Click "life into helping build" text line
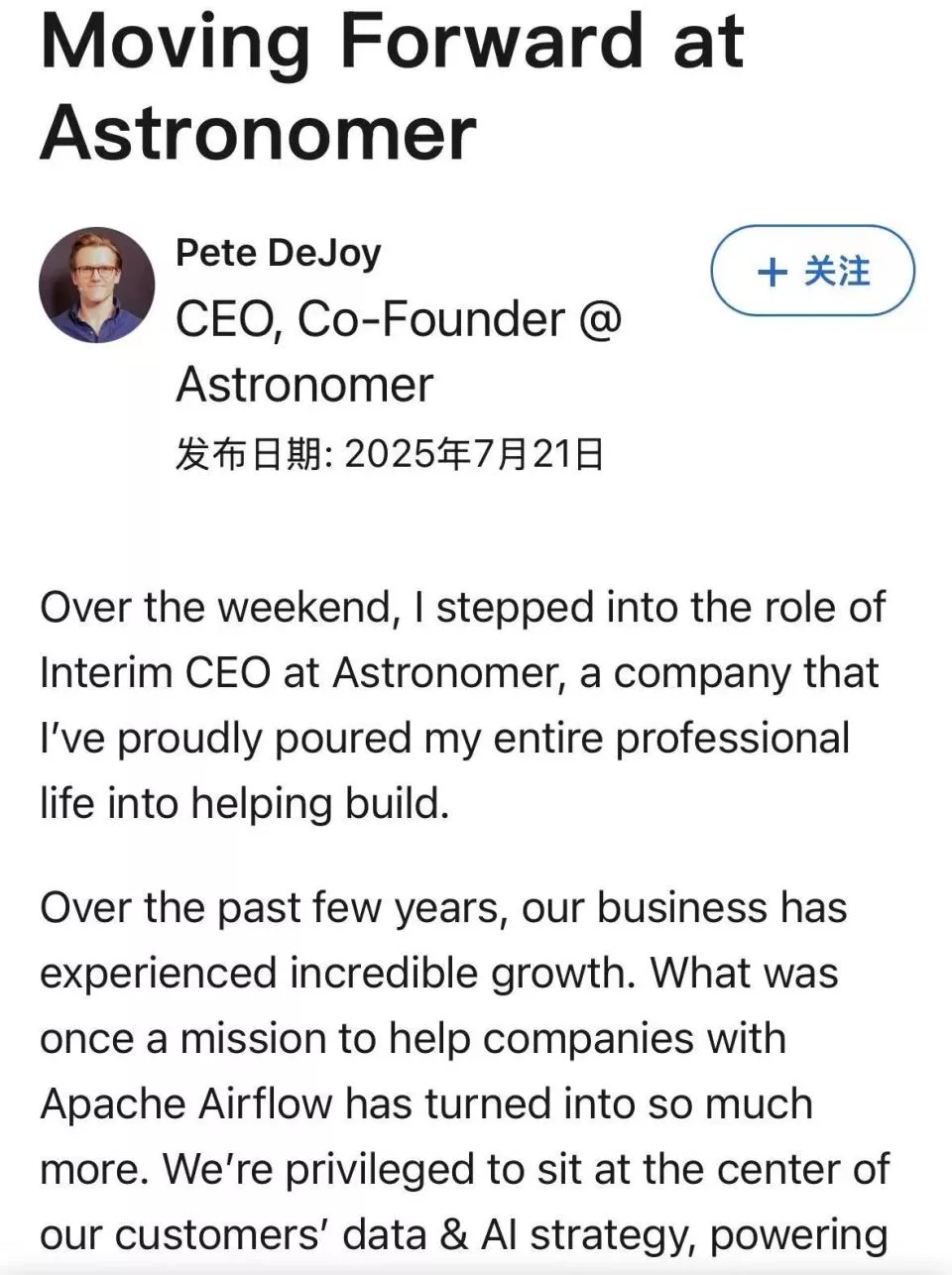 pos(244,803)
